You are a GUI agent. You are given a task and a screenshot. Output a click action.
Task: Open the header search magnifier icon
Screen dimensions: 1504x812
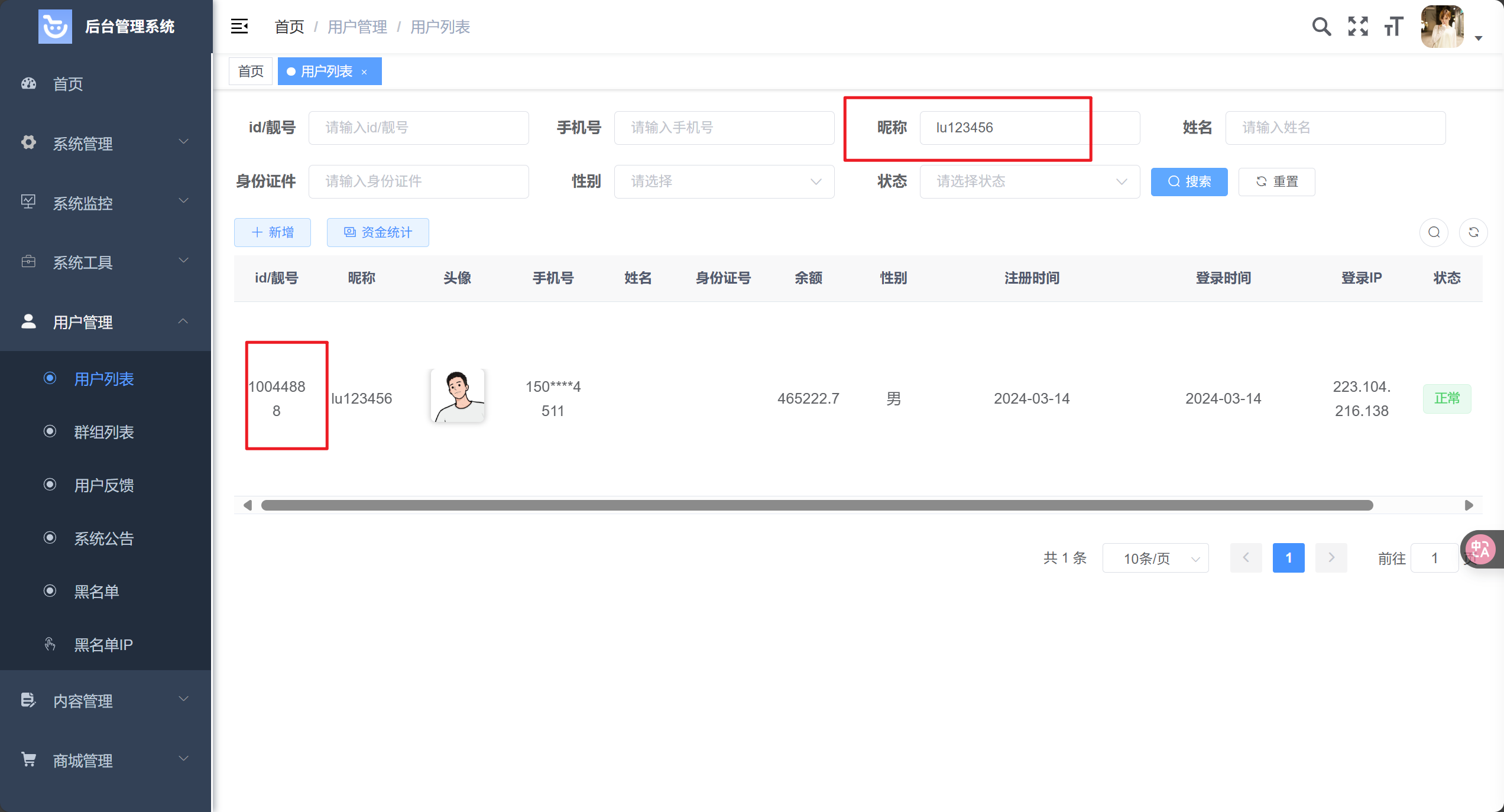[x=1321, y=27]
